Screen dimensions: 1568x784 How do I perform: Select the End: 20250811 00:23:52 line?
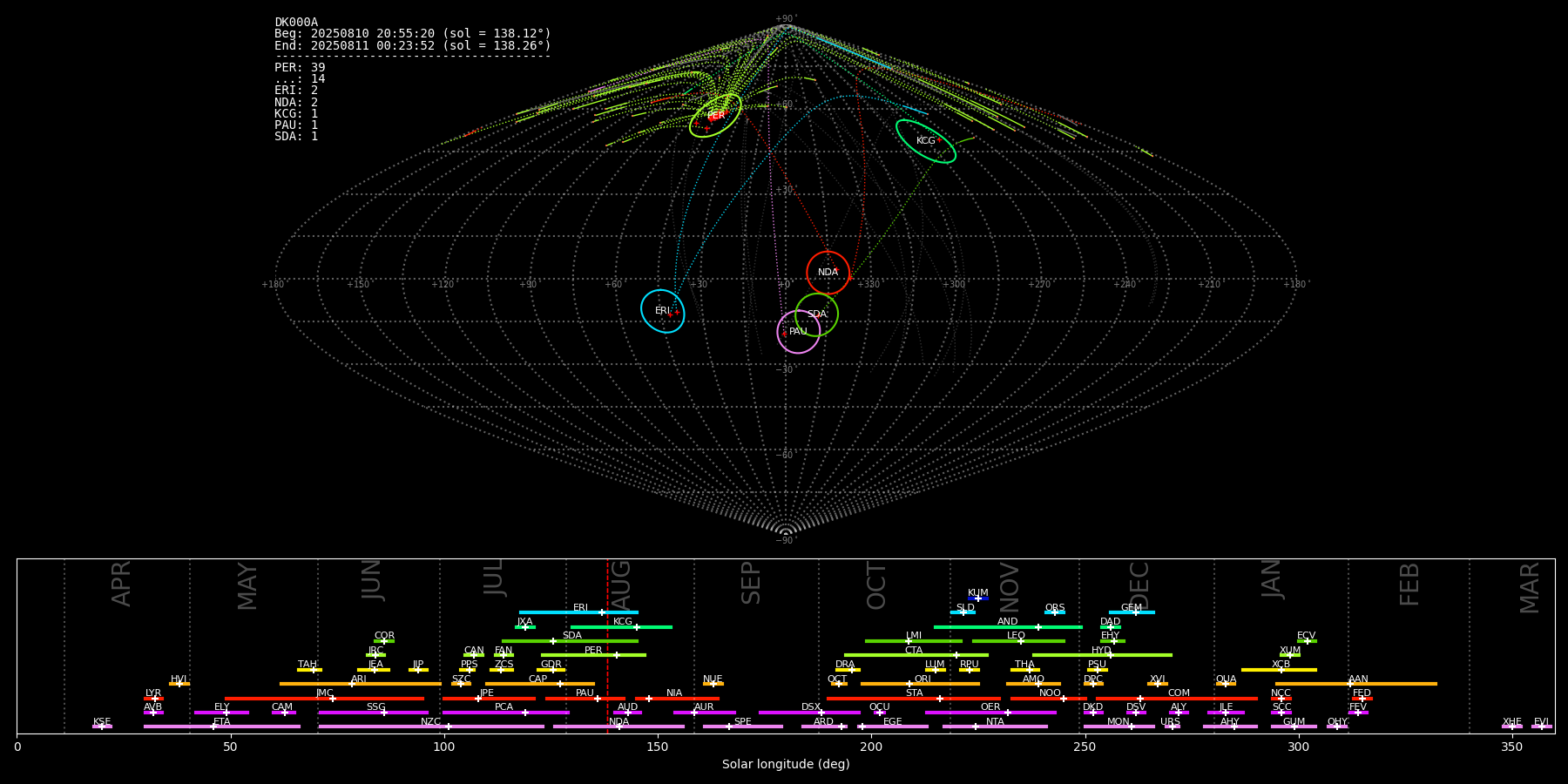click(x=413, y=45)
